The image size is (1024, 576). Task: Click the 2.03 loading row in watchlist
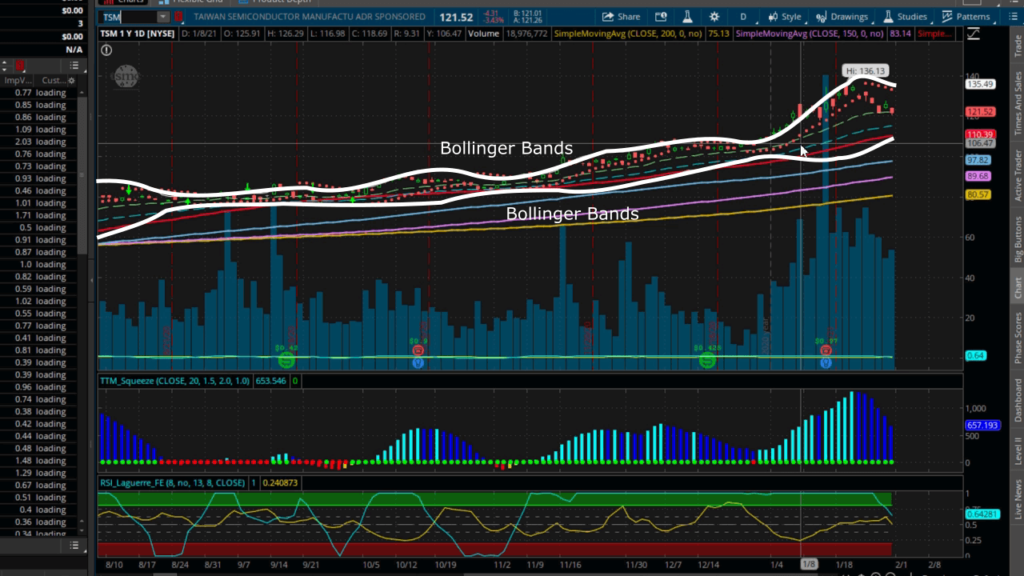(40, 142)
